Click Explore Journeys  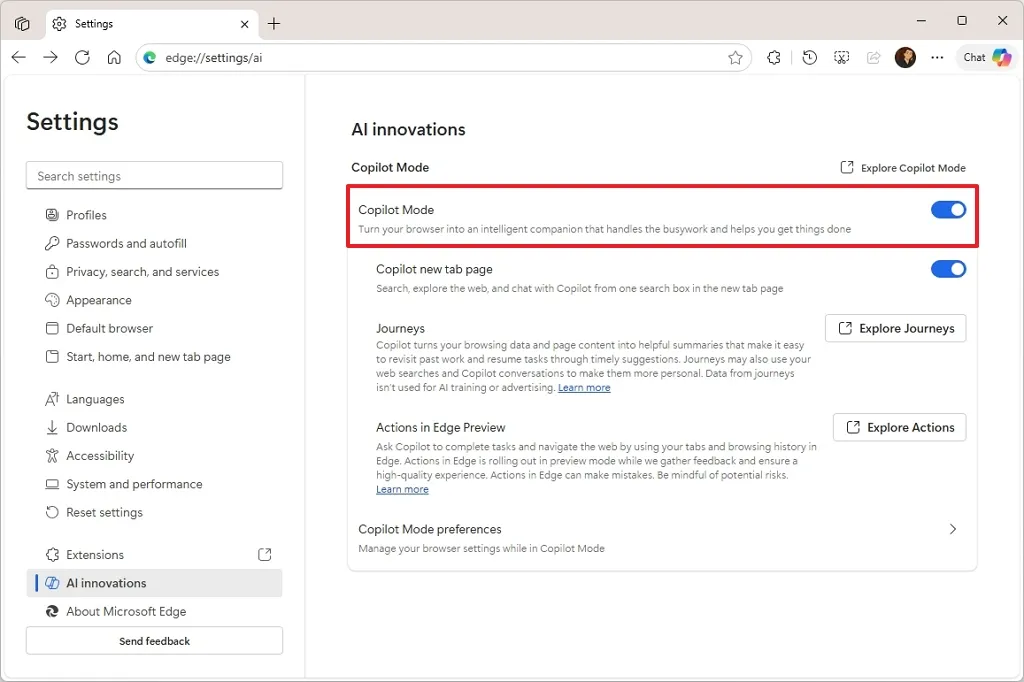click(895, 328)
